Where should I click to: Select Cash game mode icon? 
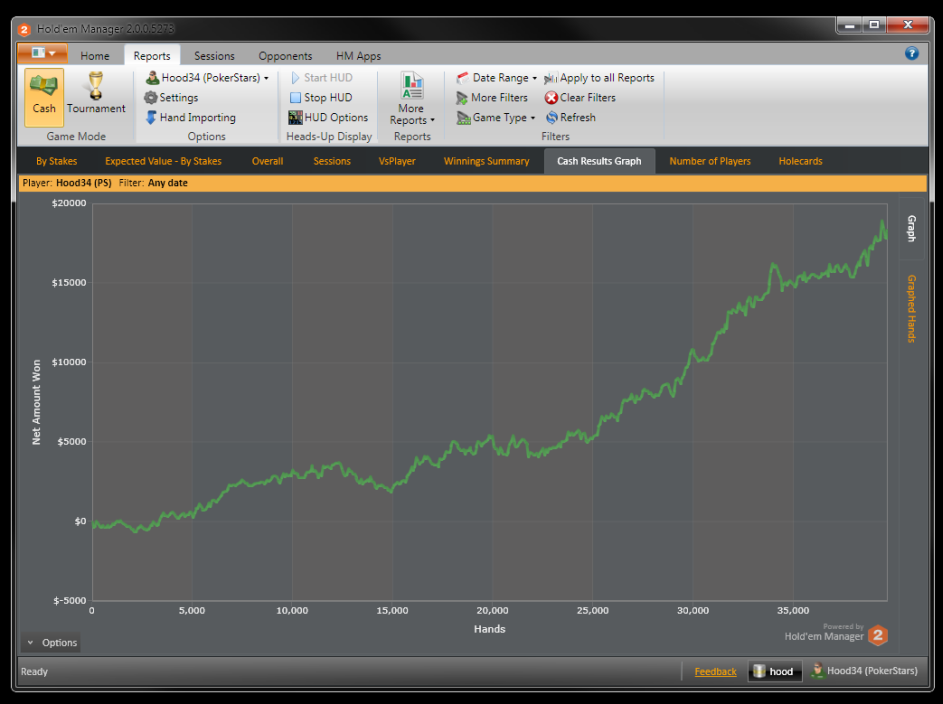(44, 96)
